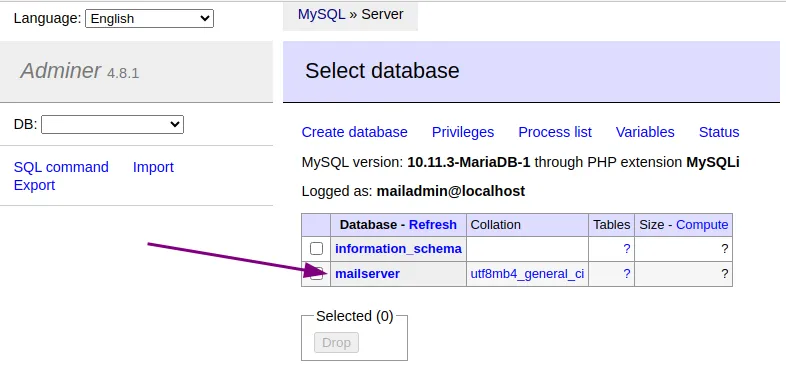Click the 4.8.1 version number
The height and width of the screenshot is (370, 786).
pyautogui.click(x=123, y=73)
